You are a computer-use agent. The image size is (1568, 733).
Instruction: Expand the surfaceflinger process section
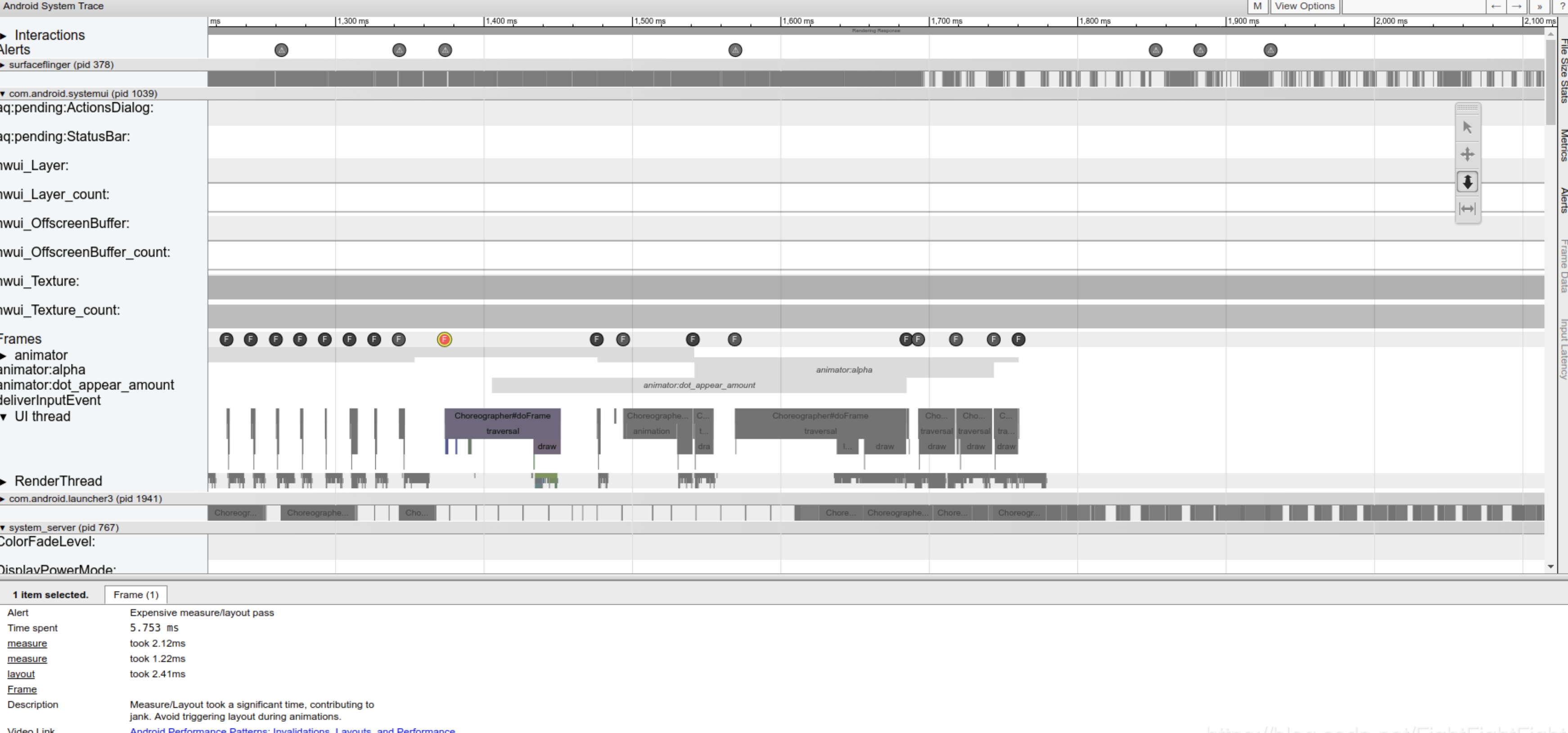tap(3, 64)
